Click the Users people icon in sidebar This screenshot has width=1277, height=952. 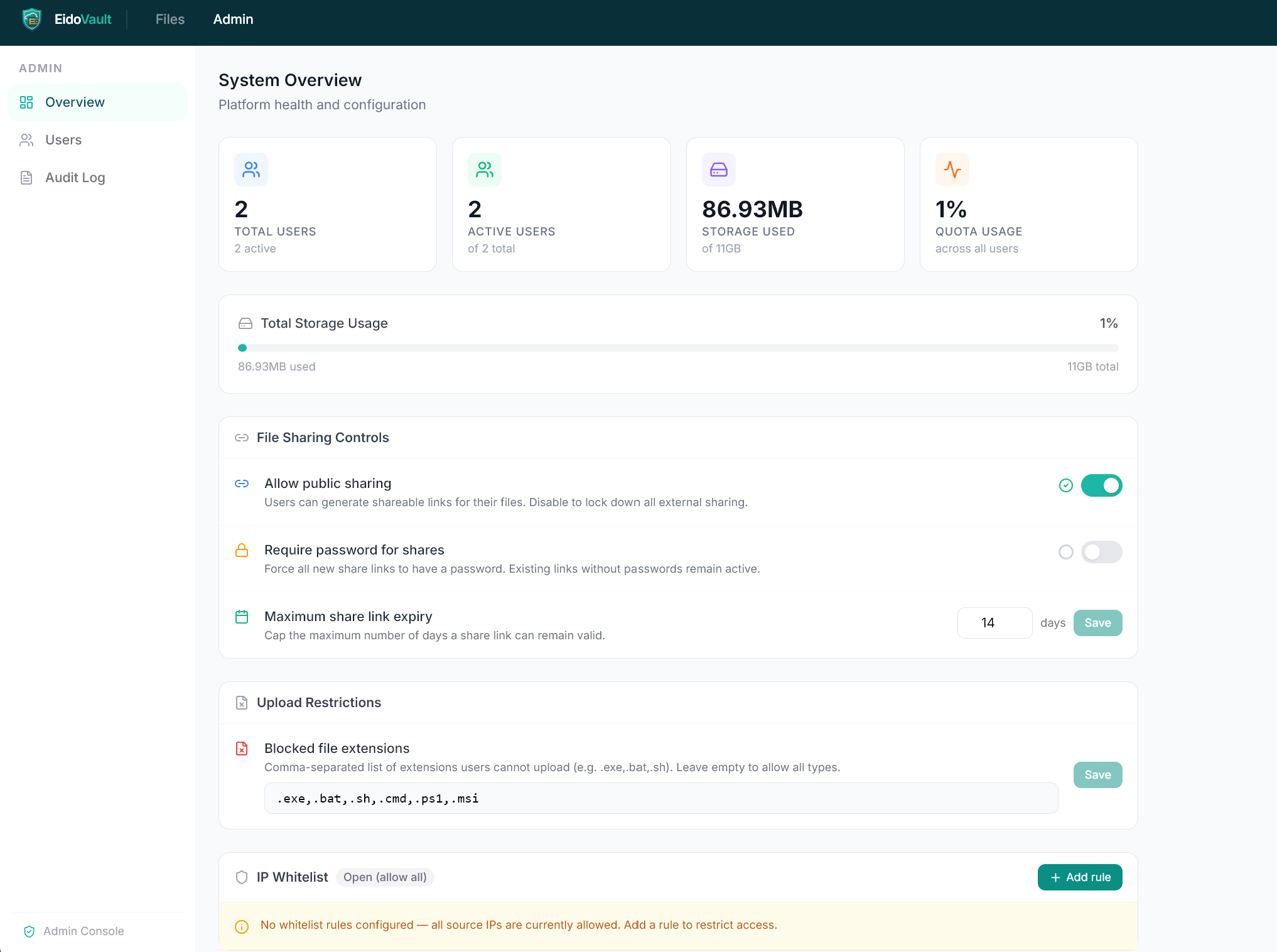click(x=26, y=140)
